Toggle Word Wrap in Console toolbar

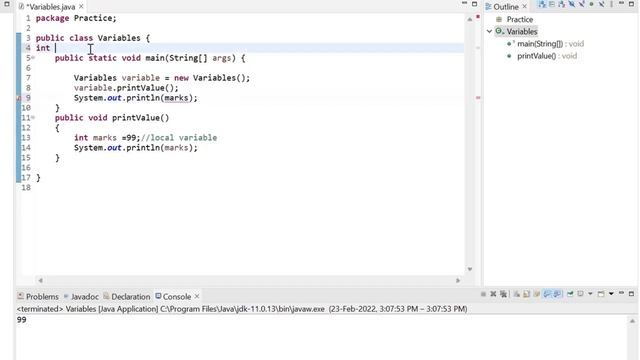pos(537,294)
